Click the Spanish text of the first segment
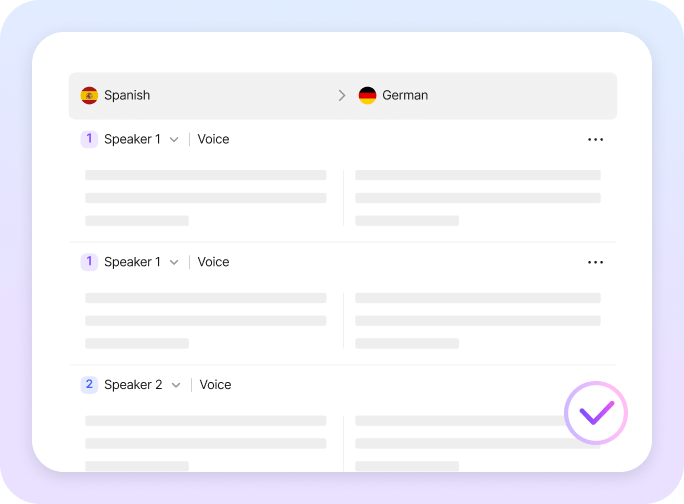 pyautogui.click(x=205, y=197)
